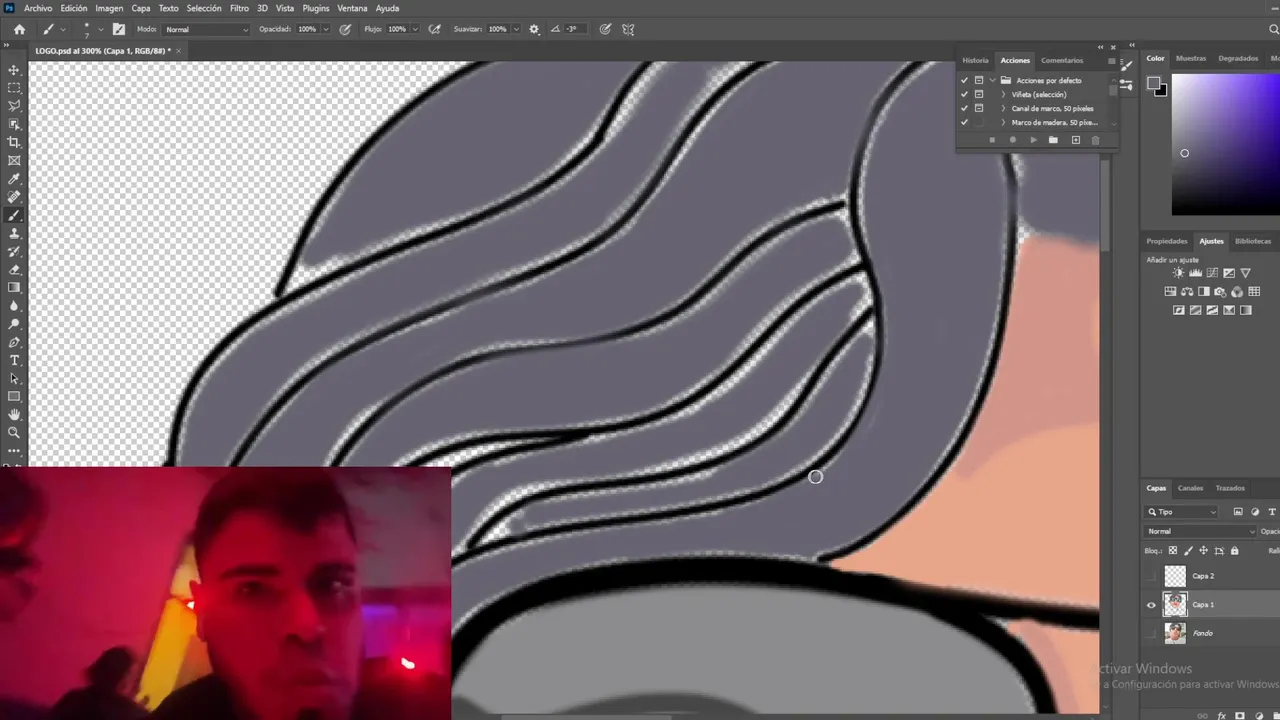Select the Clone Stamp tool
The width and height of the screenshot is (1280, 720).
point(14,233)
